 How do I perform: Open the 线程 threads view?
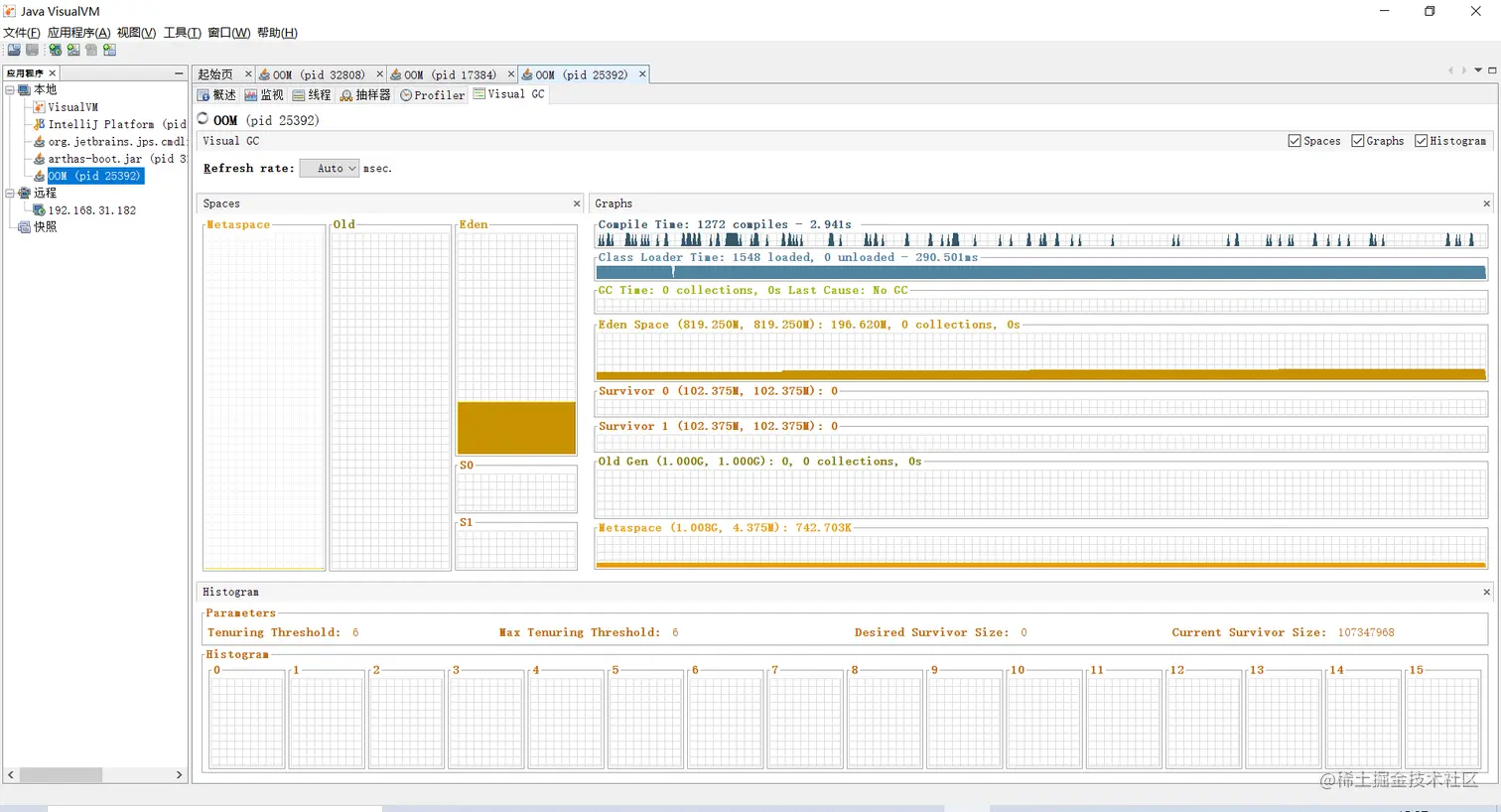312,95
